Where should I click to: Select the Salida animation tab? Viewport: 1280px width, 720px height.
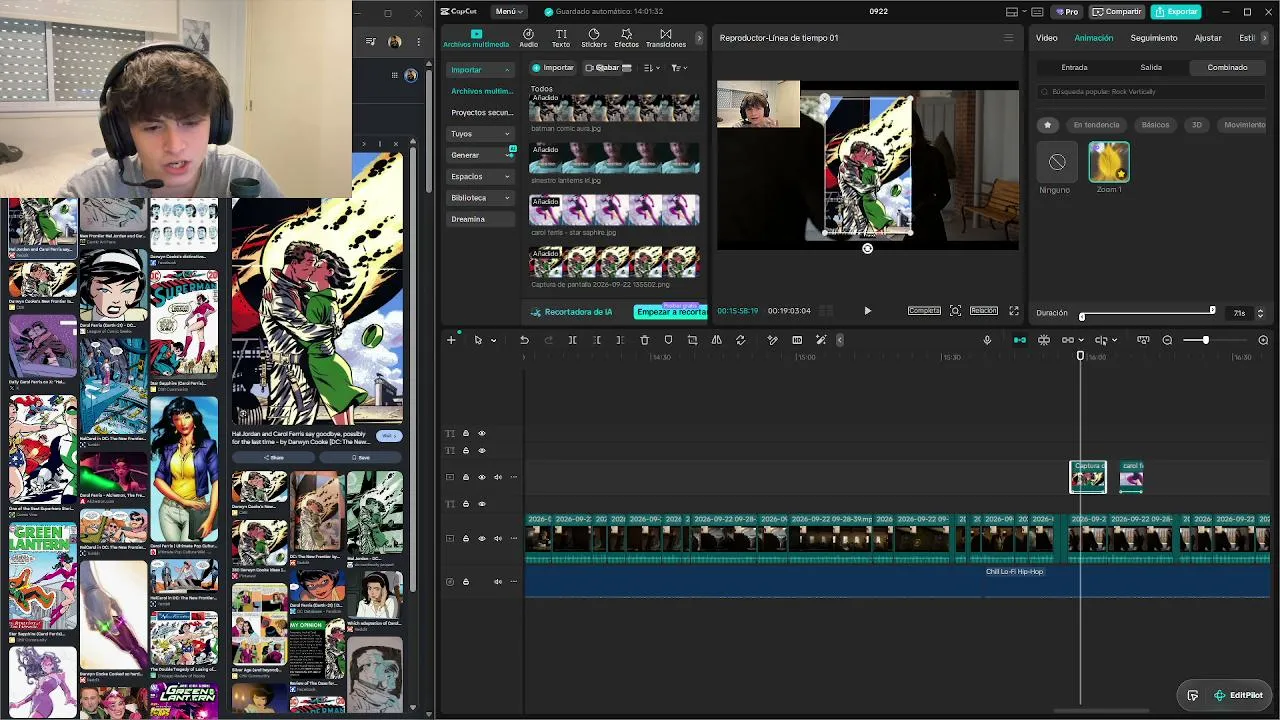(1151, 67)
